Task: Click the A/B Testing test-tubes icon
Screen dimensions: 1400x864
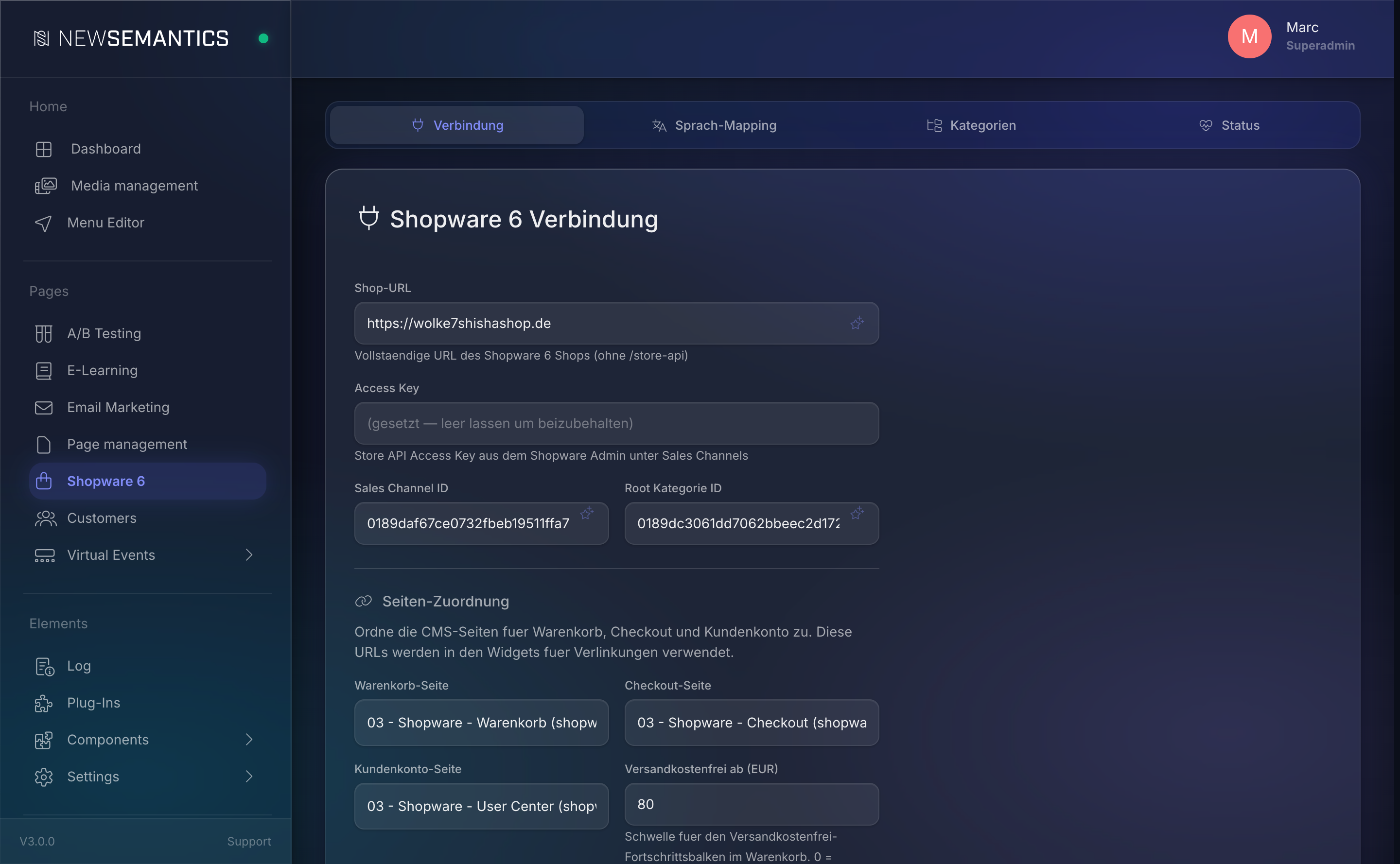Action: coord(43,334)
